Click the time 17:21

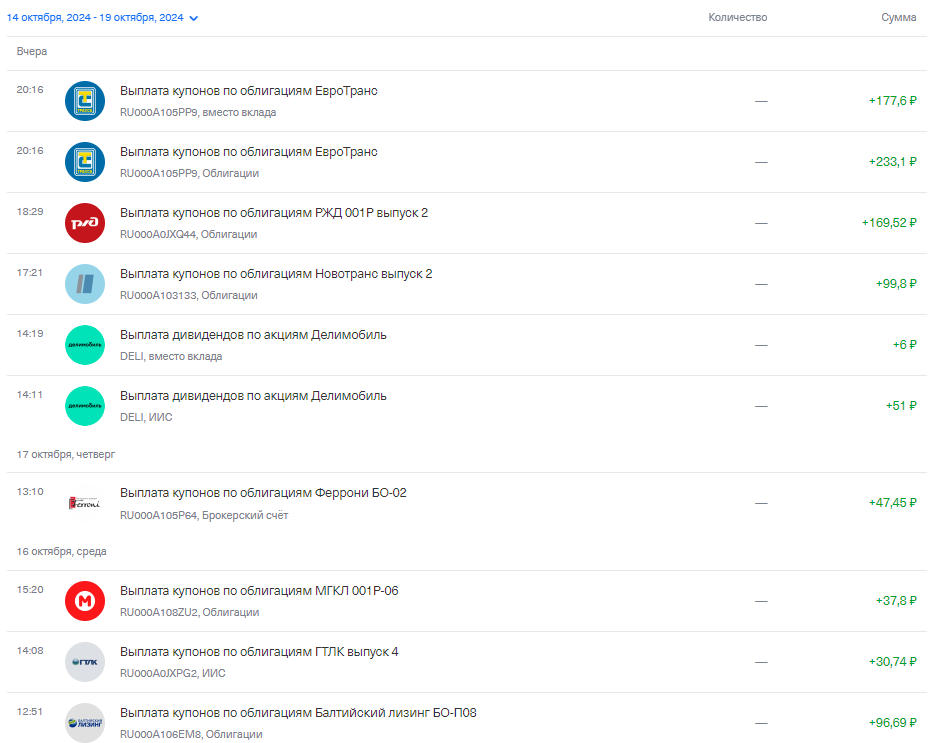[30, 273]
